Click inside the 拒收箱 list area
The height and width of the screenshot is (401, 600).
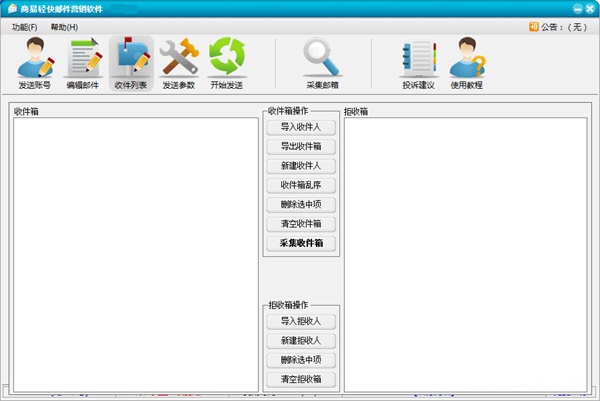(x=466, y=254)
